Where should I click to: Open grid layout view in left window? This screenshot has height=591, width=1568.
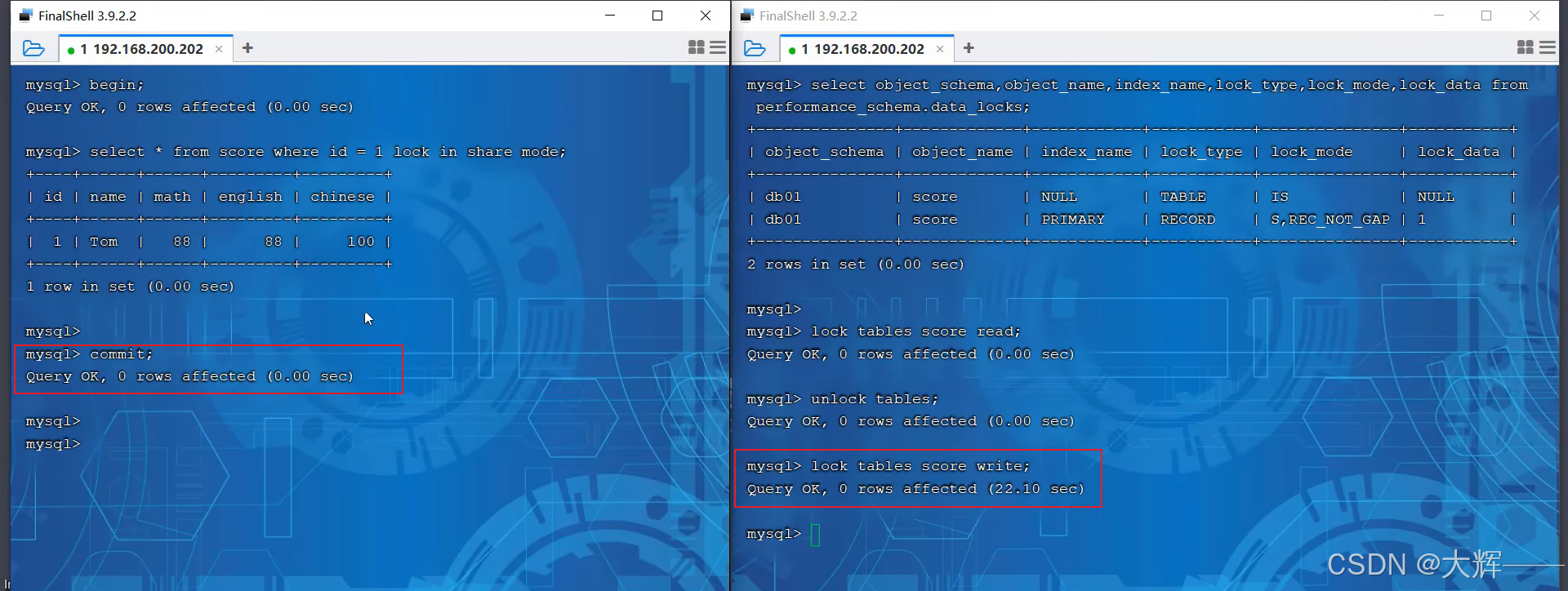coord(696,47)
